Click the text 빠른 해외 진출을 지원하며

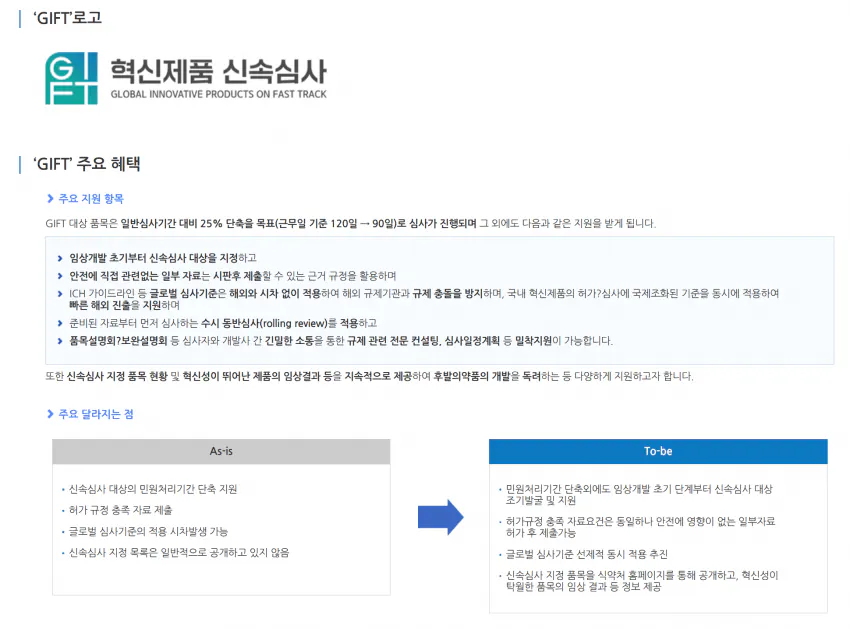(125, 305)
